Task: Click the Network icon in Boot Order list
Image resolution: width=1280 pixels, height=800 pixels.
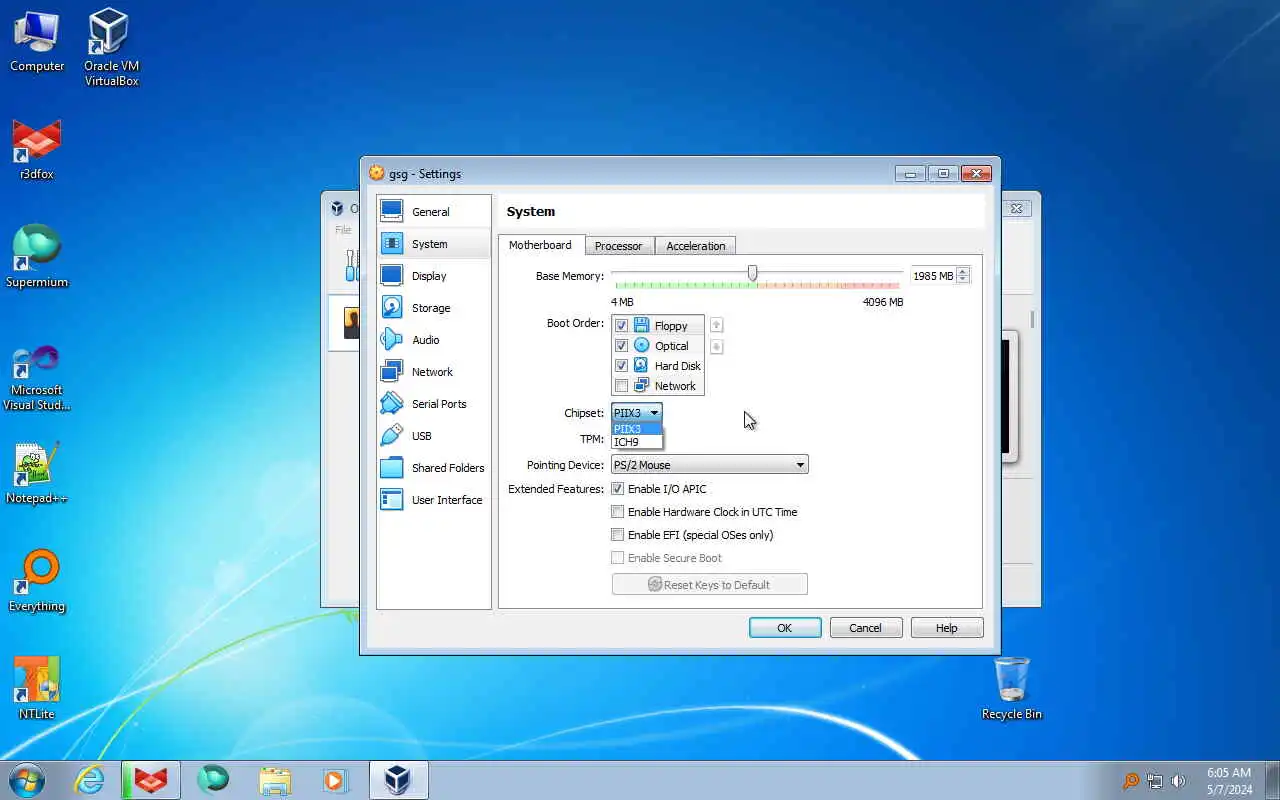Action: pos(642,385)
